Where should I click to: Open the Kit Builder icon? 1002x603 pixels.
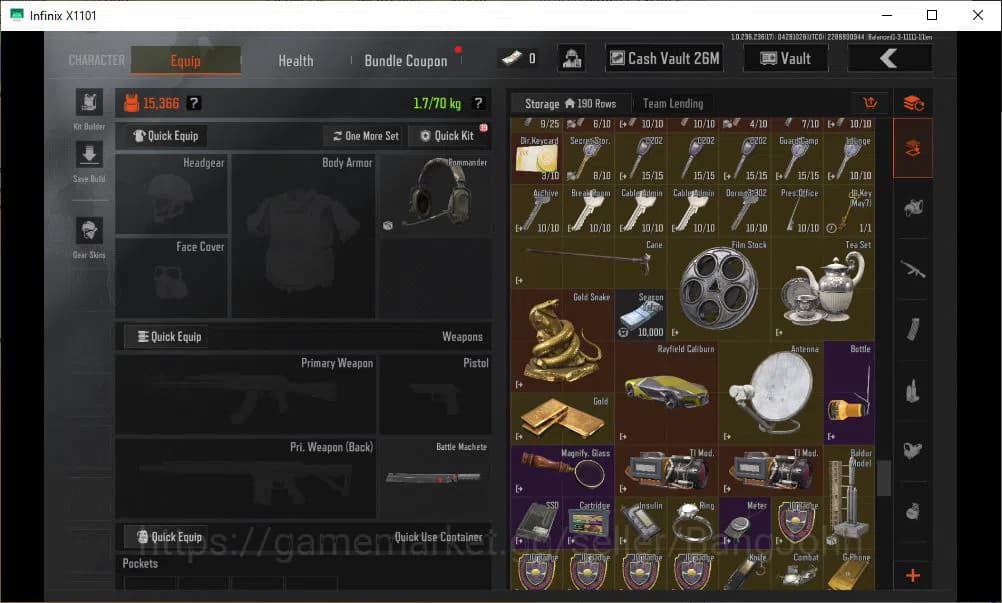(89, 103)
